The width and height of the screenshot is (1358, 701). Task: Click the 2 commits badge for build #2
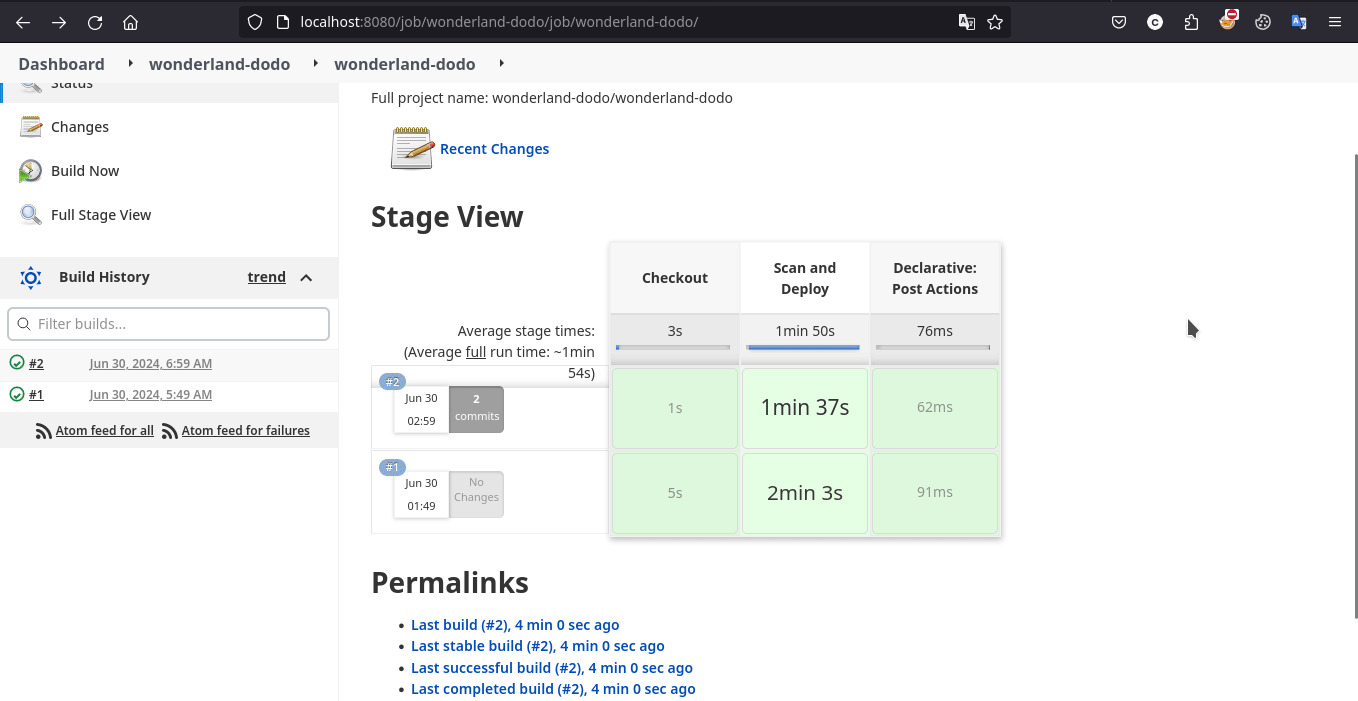pos(476,408)
